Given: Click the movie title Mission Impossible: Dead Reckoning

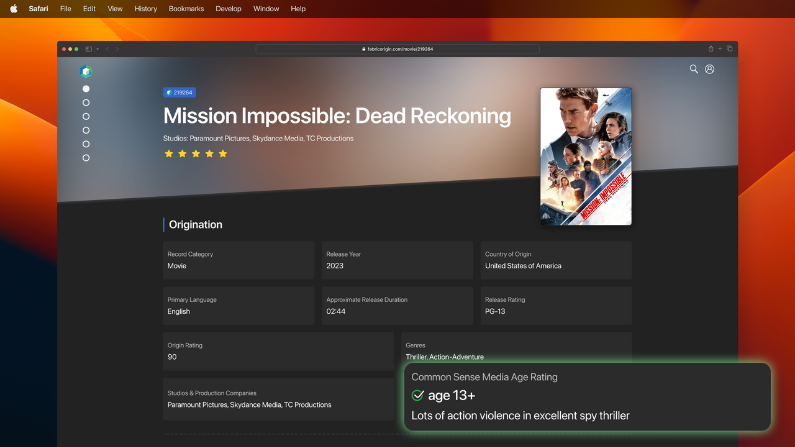Looking at the screenshot, I should pyautogui.click(x=337, y=116).
